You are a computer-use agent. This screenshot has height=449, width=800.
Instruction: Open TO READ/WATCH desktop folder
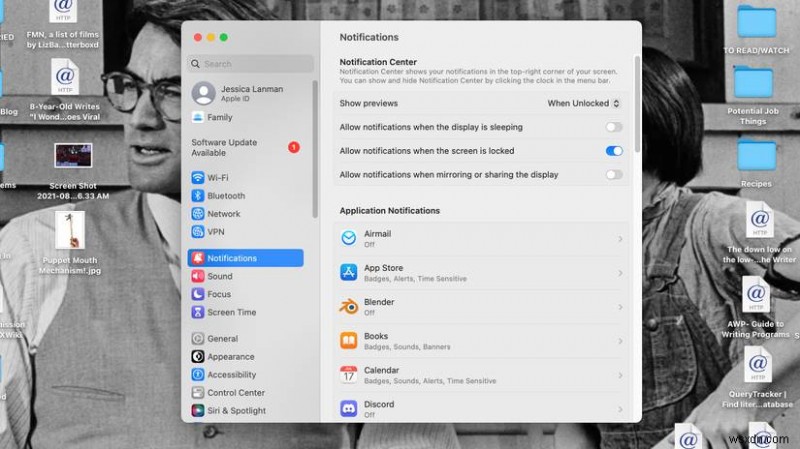(757, 21)
